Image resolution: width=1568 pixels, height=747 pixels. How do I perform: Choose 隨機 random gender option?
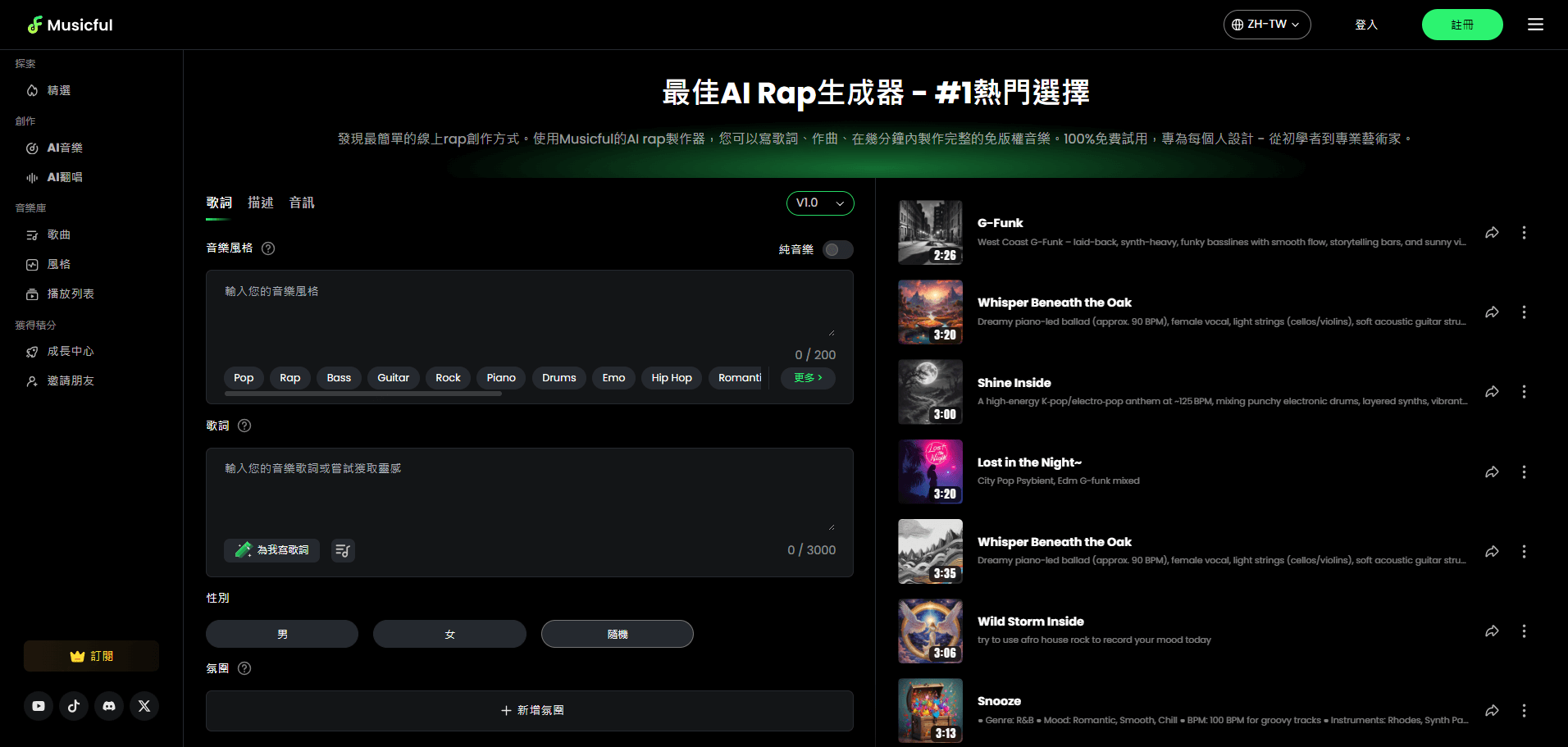(x=617, y=633)
